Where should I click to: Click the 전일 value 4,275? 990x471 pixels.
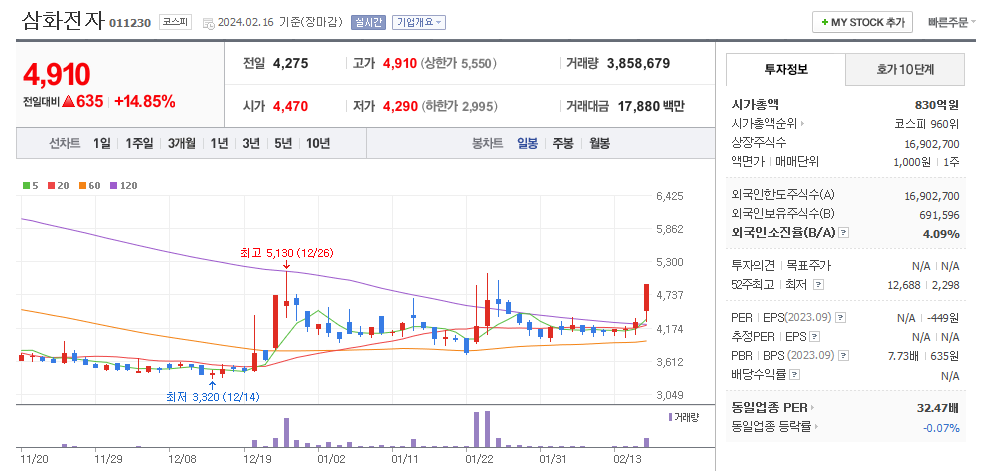(290, 63)
